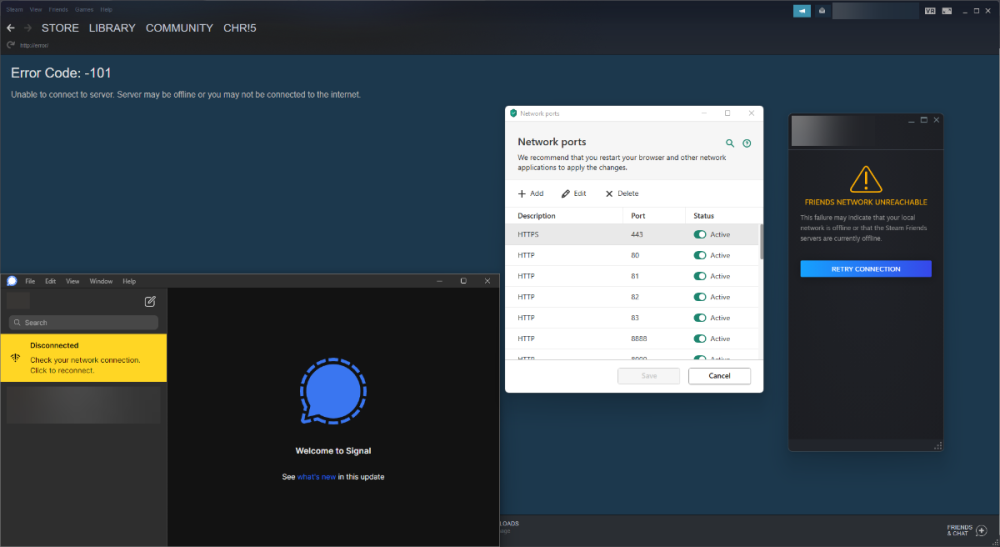
Task: Click the RETRY CONNECTION button
Action: pos(865,269)
